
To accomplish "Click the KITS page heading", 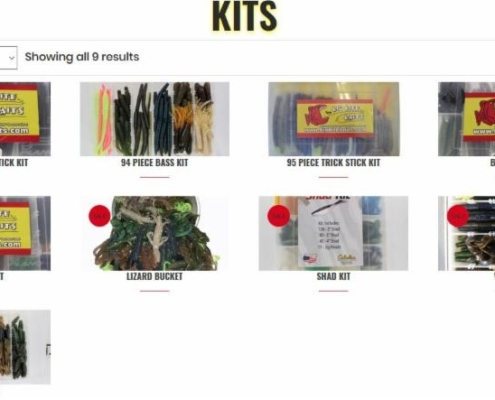I will click(x=245, y=16).
